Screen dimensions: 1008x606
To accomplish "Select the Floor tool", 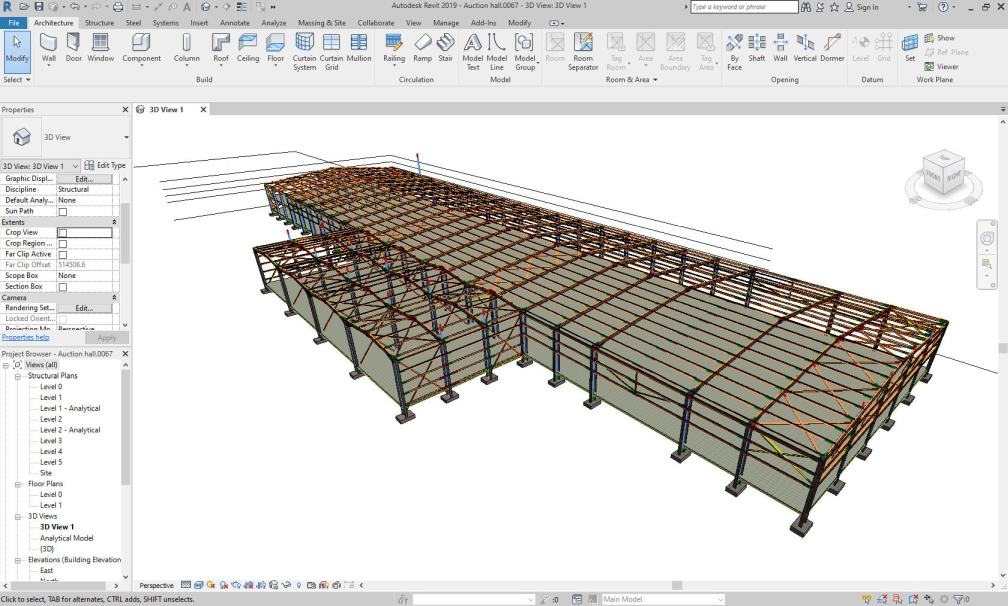I will click(x=275, y=49).
